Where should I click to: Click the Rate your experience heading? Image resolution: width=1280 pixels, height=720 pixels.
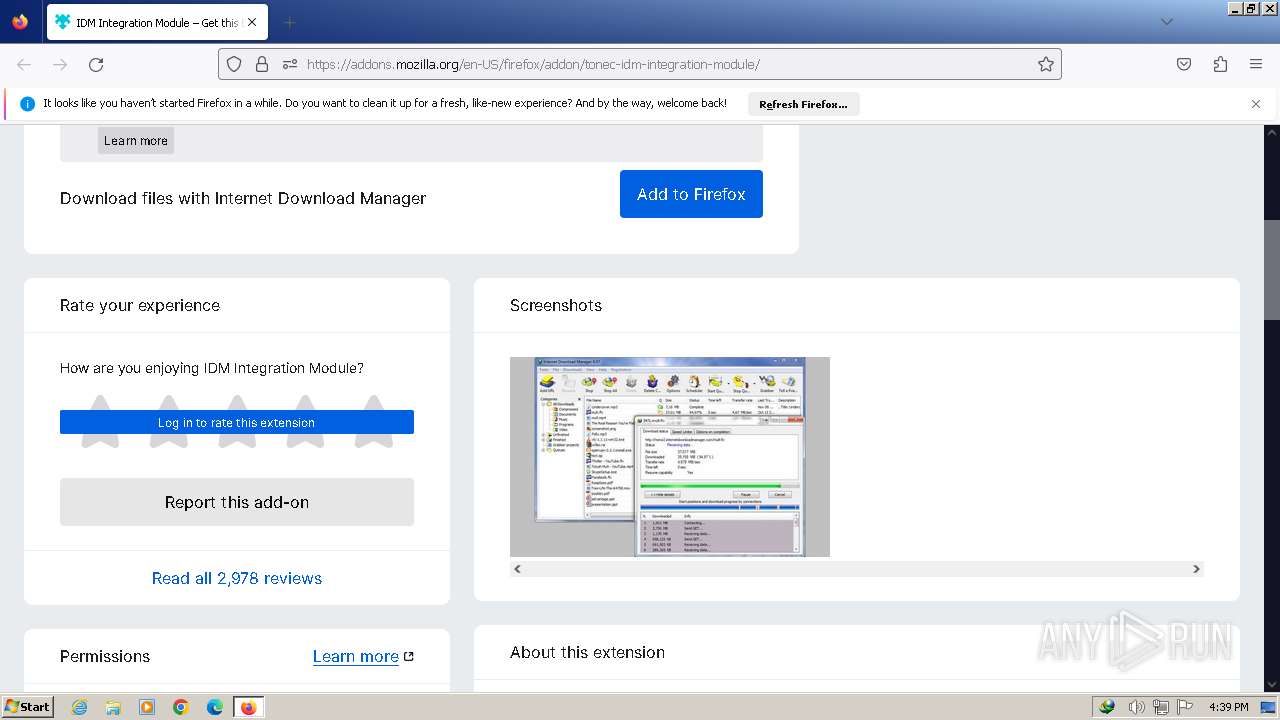pyautogui.click(x=140, y=305)
